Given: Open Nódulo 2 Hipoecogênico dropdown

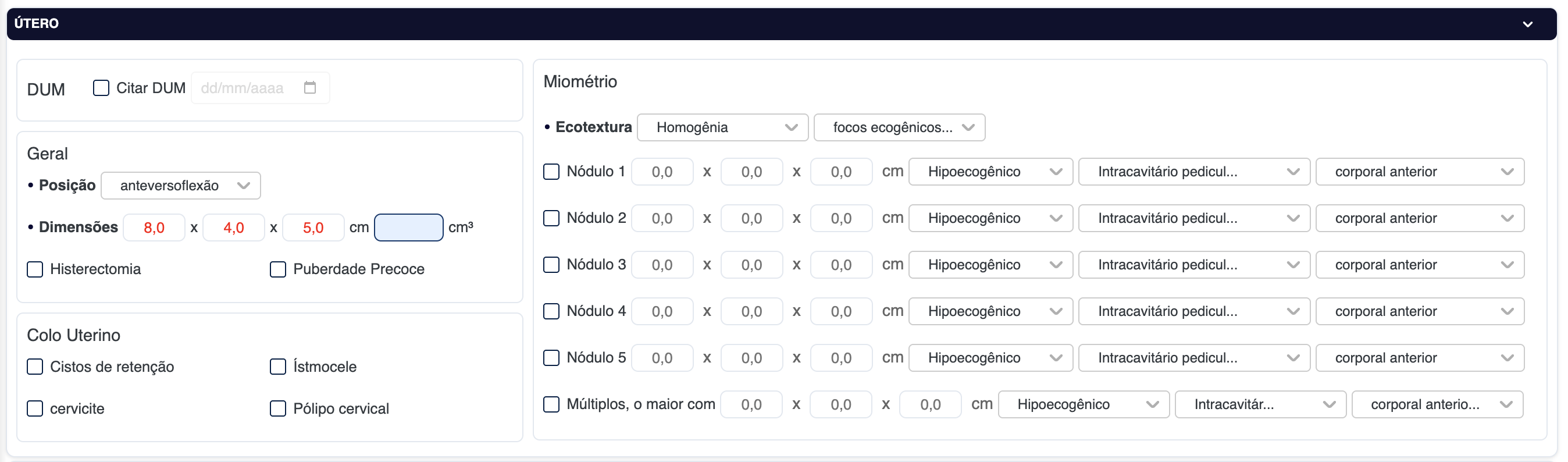Looking at the screenshot, I should tap(990, 218).
